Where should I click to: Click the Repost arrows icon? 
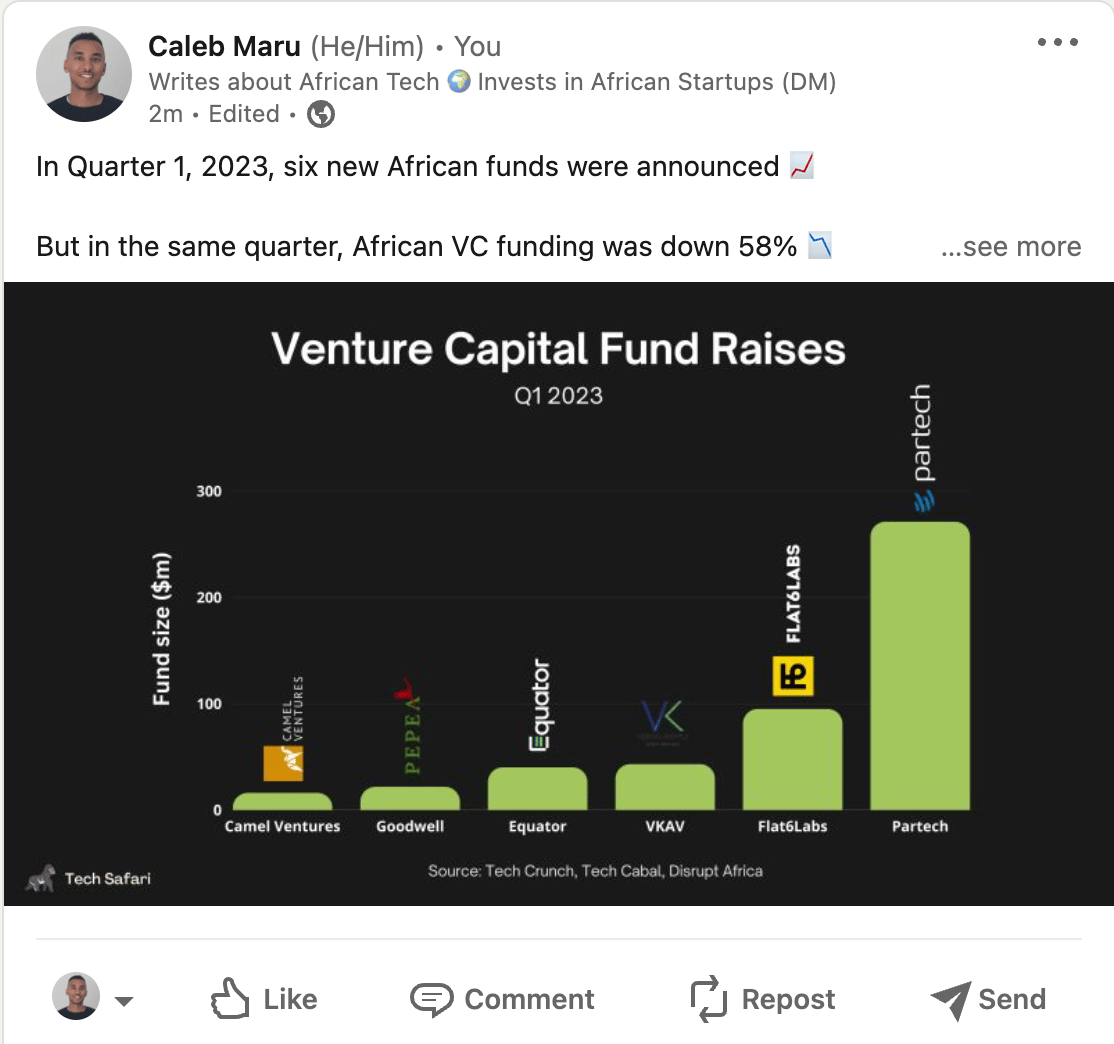coord(708,999)
